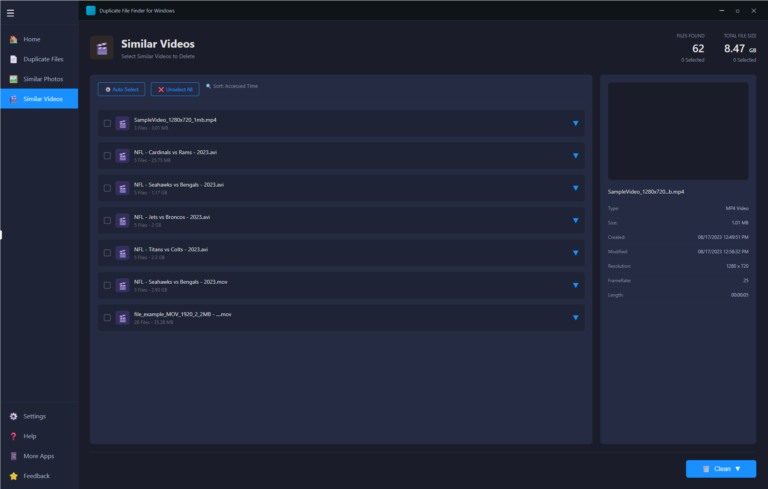Click video icon for file_example_MOV_1920 group
This screenshot has width=768, height=489.
point(122,318)
